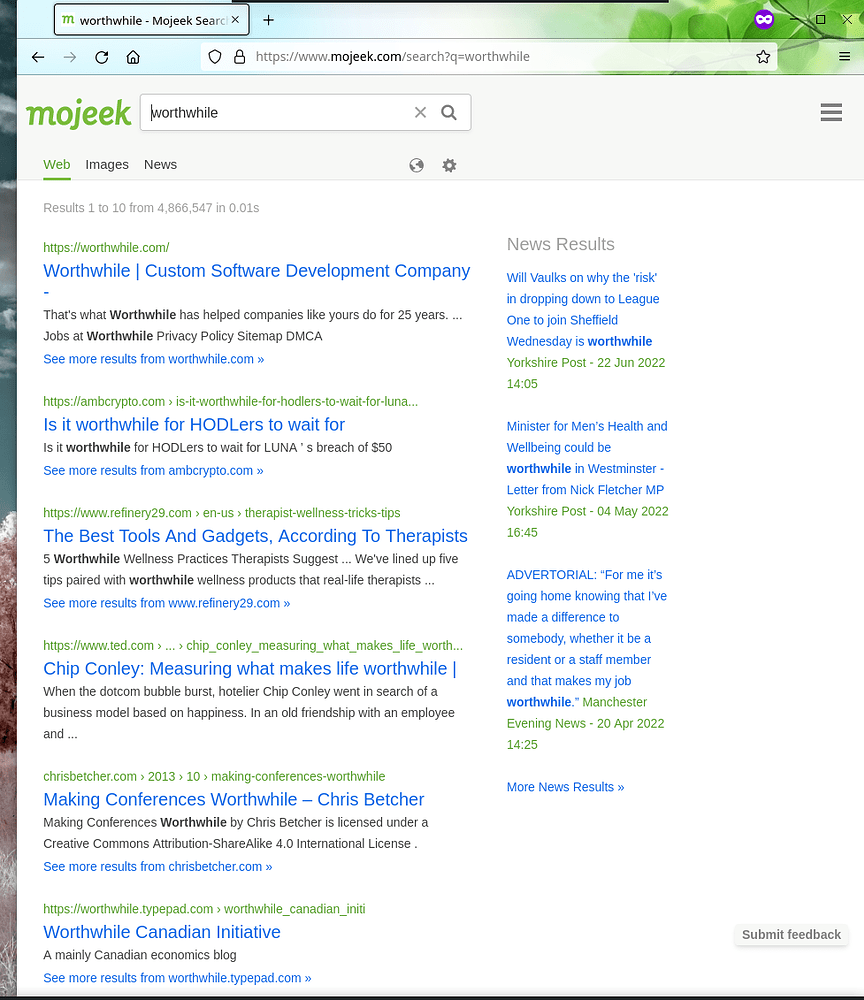See more results from ambcrypto.com
864x1000 pixels.
pos(153,471)
